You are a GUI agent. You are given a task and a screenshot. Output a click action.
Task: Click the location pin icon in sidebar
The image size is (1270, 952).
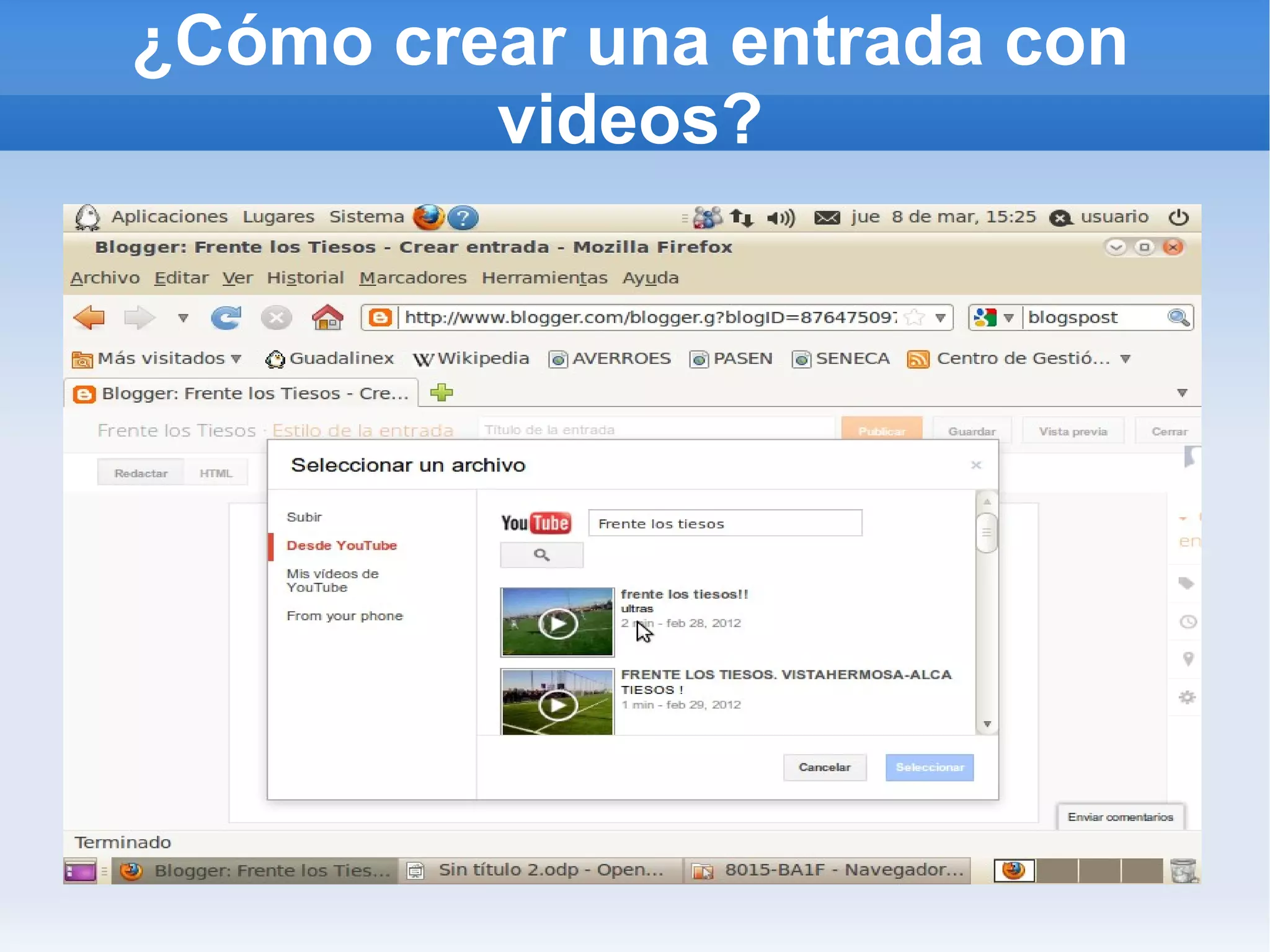pos(1188,659)
